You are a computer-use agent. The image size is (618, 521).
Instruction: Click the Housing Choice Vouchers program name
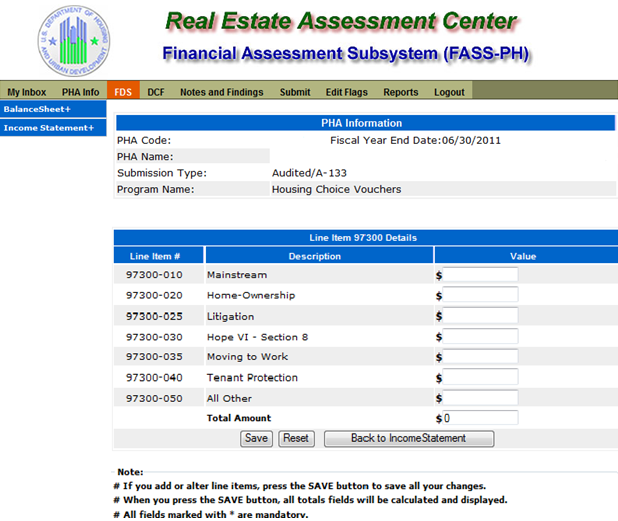337,190
